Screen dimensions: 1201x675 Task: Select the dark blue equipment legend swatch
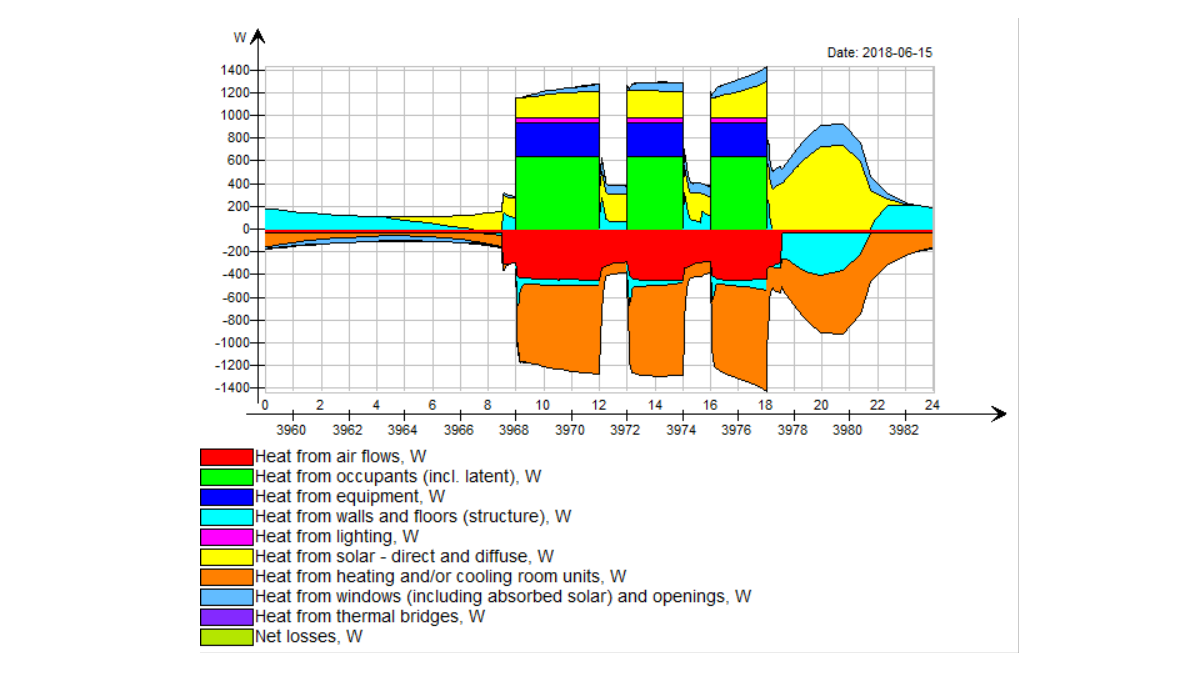point(227,497)
